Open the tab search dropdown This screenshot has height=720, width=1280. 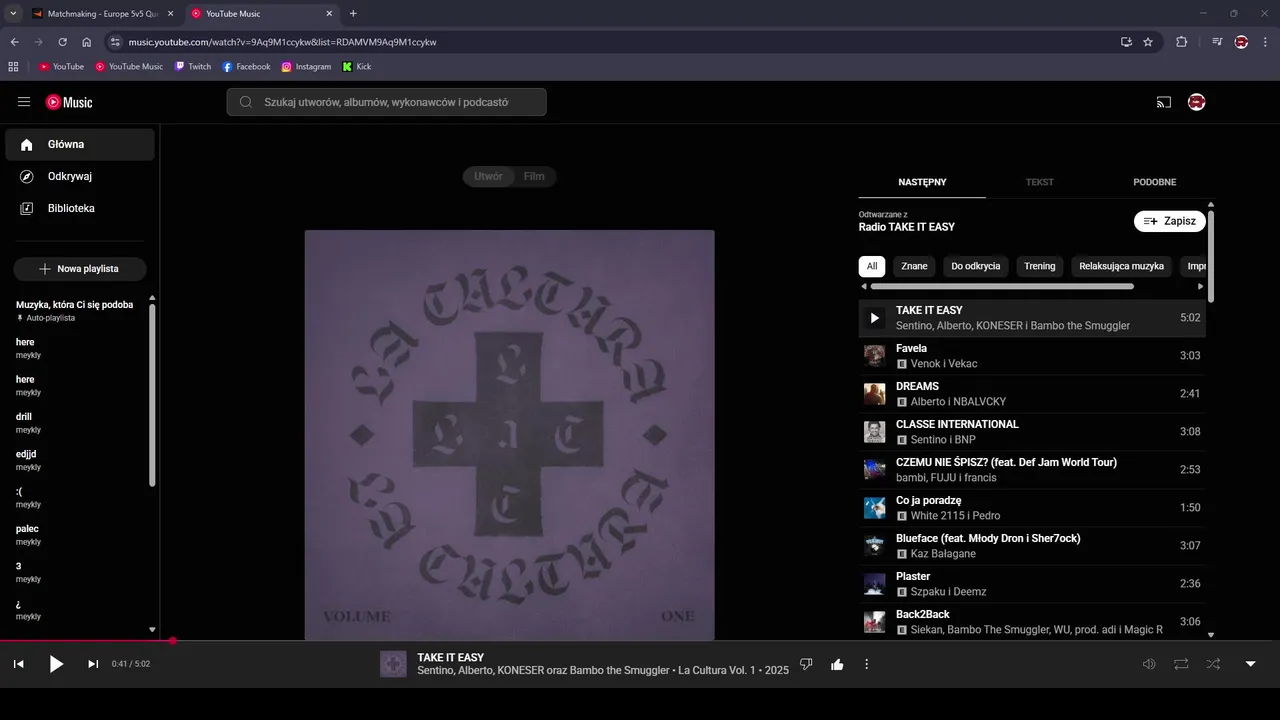(13, 13)
